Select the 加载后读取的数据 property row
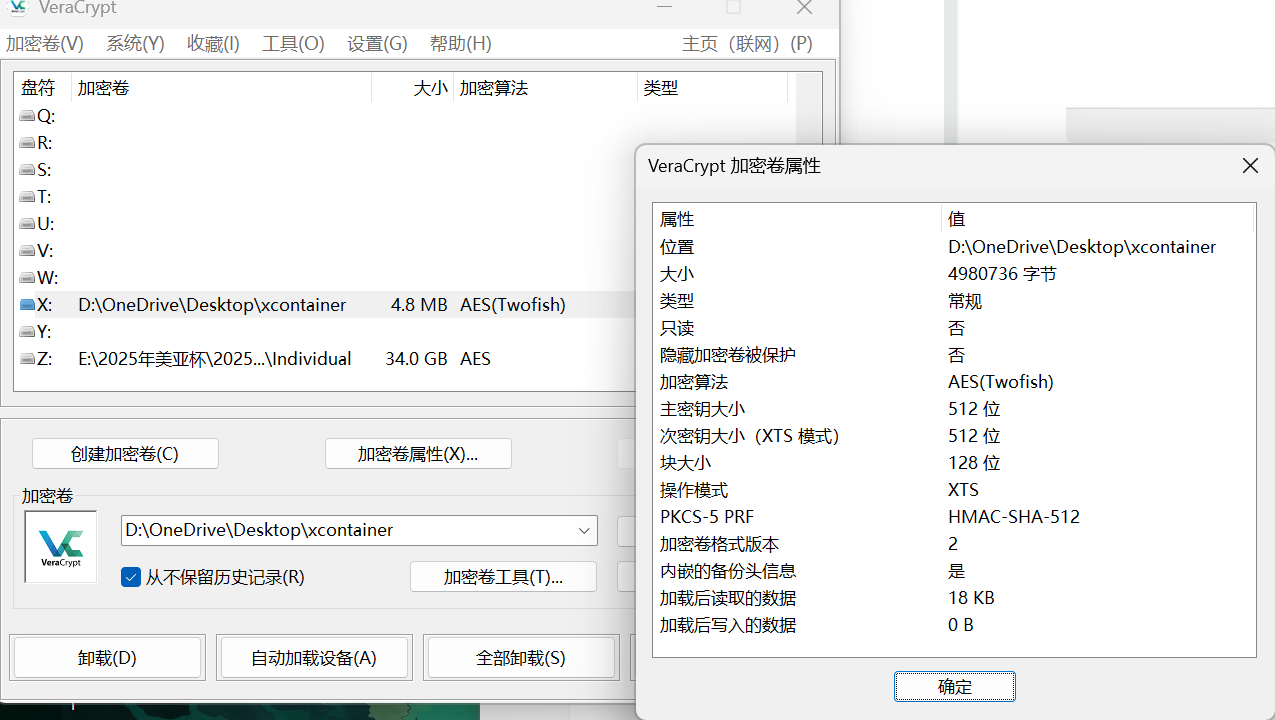The height and width of the screenshot is (720, 1275). [955, 598]
